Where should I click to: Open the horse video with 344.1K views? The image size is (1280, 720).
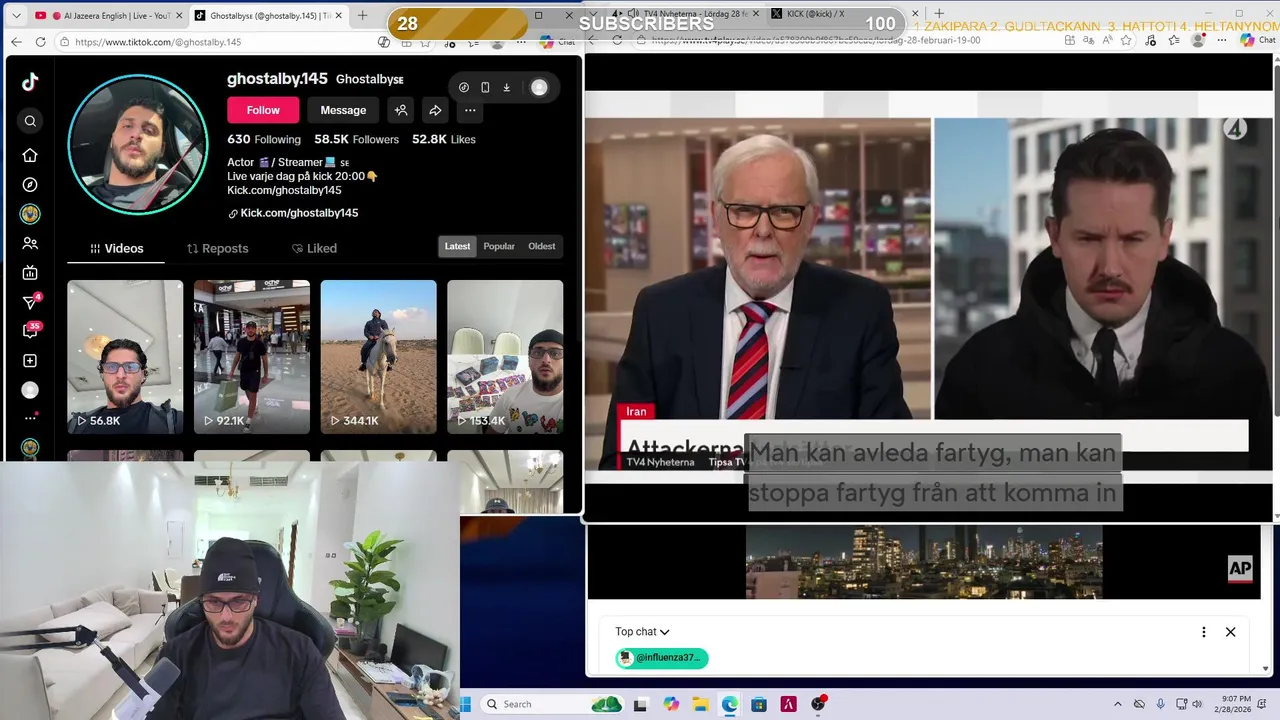[x=378, y=357]
